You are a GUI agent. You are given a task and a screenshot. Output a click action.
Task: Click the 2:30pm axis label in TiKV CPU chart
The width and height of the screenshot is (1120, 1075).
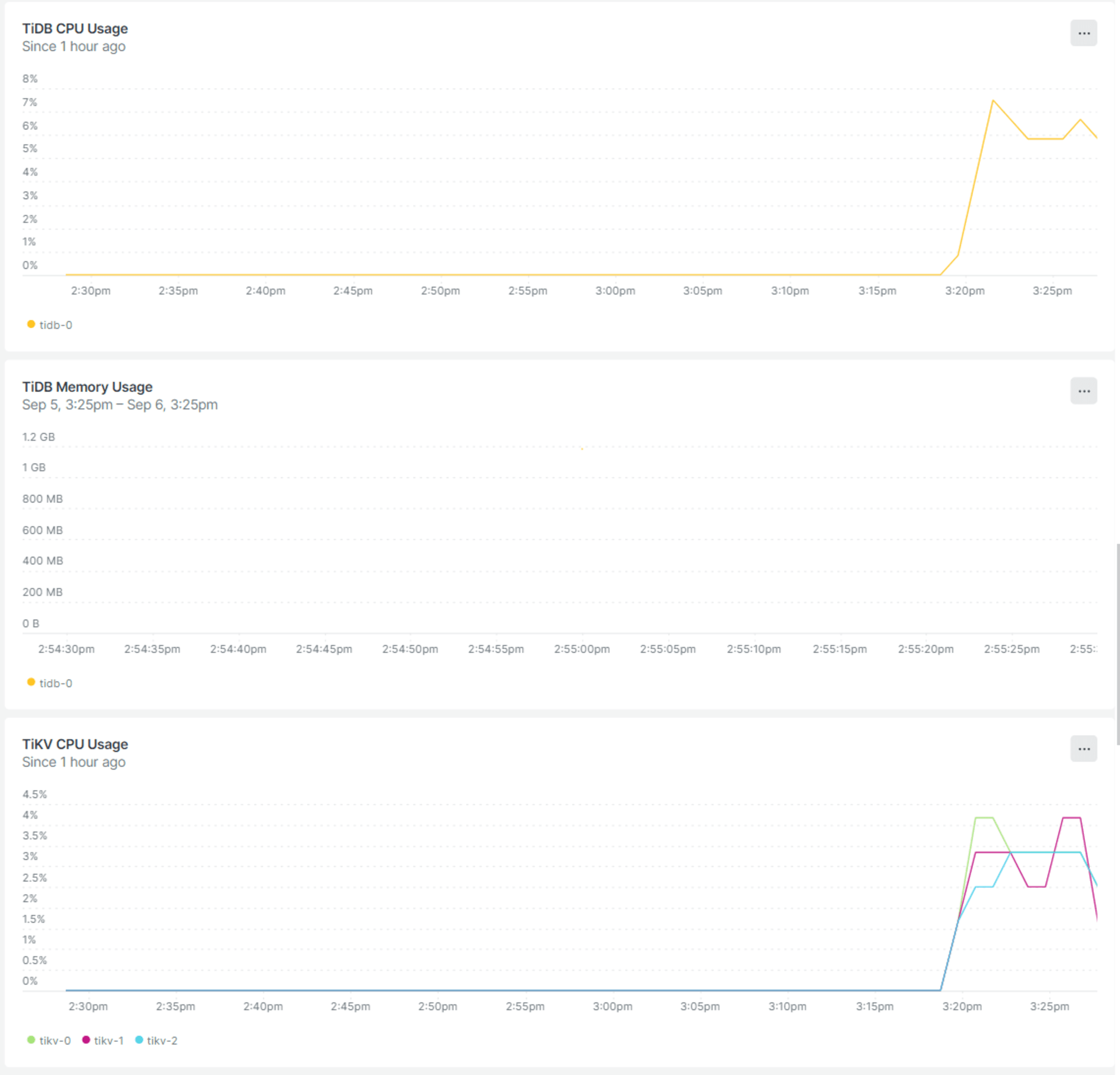point(88,1006)
